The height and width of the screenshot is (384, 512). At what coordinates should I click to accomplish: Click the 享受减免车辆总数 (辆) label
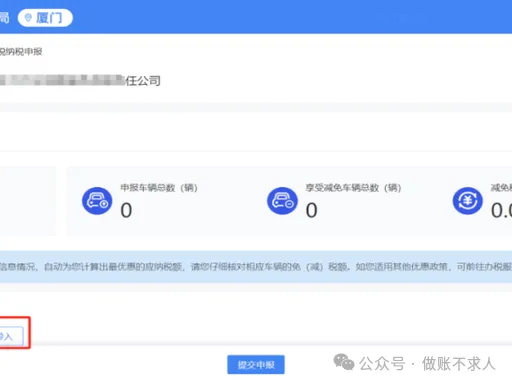click(353, 188)
